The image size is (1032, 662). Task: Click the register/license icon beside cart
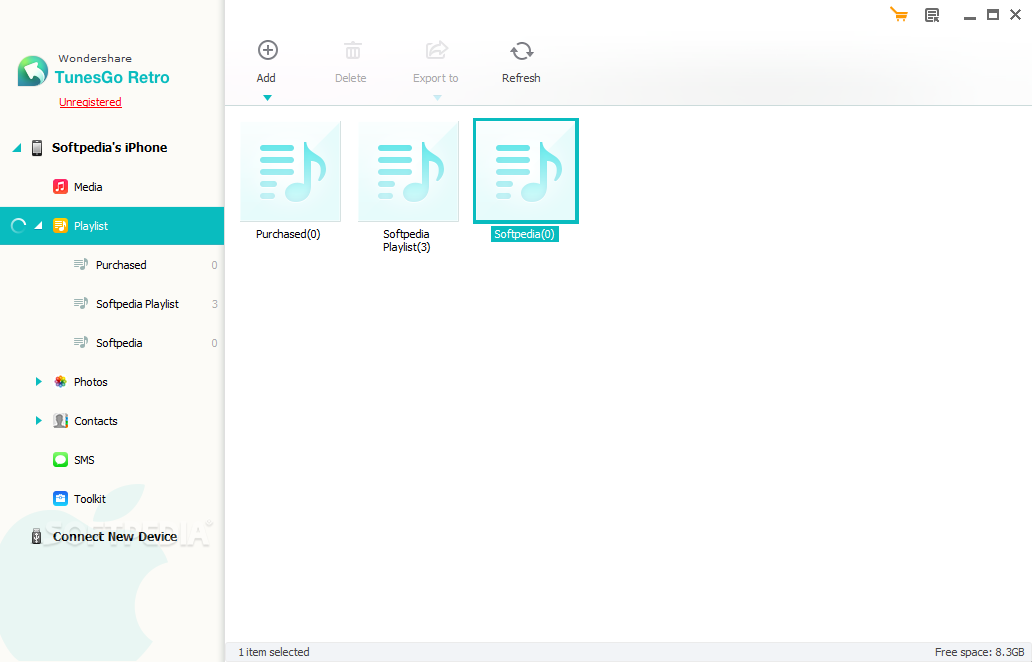click(x=932, y=15)
